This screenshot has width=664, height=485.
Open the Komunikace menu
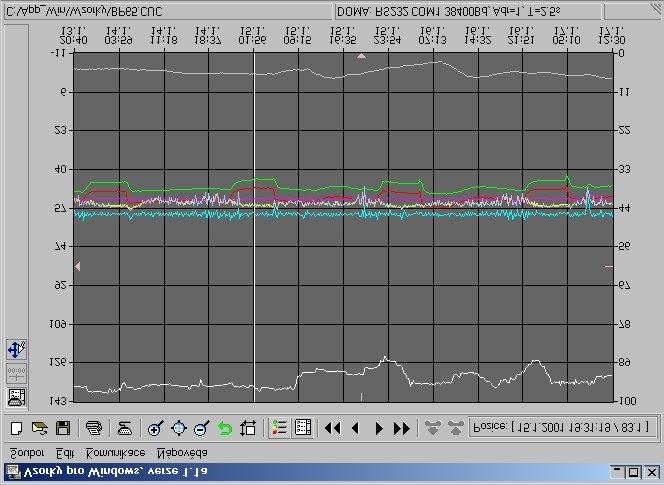116,453
